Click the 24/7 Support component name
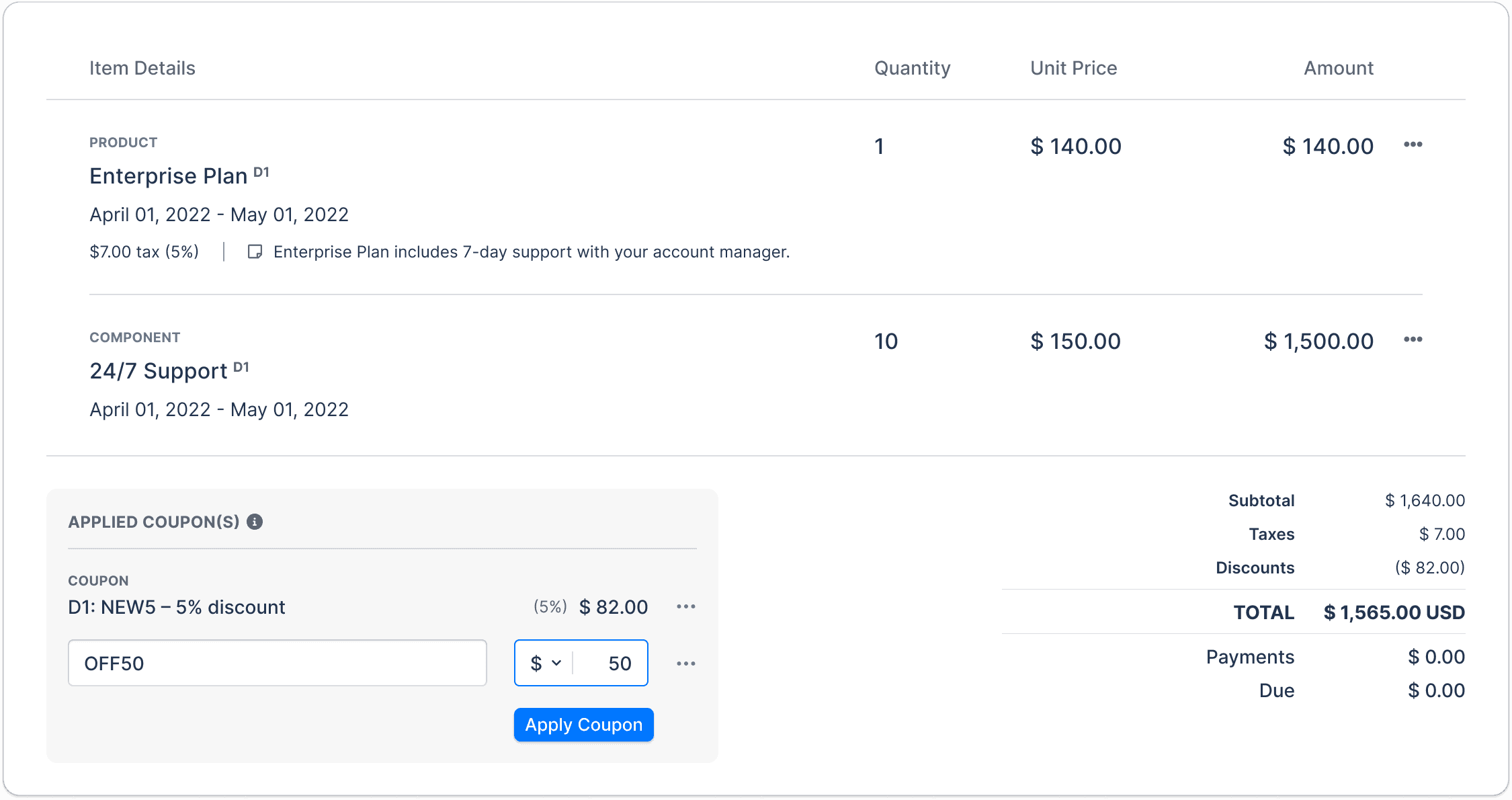Image resolution: width=1512 pixels, height=800 pixels. click(159, 371)
